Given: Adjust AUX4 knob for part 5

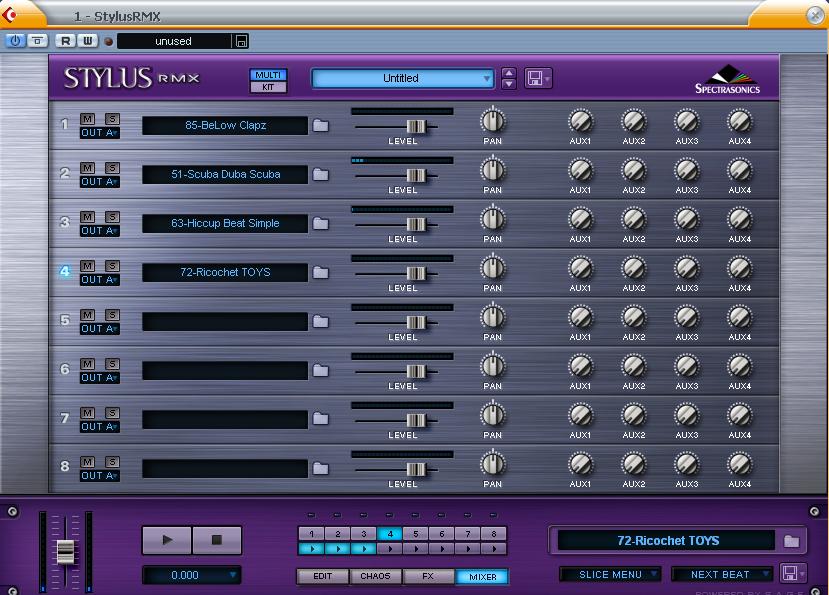Looking at the screenshot, I should pos(739,317).
